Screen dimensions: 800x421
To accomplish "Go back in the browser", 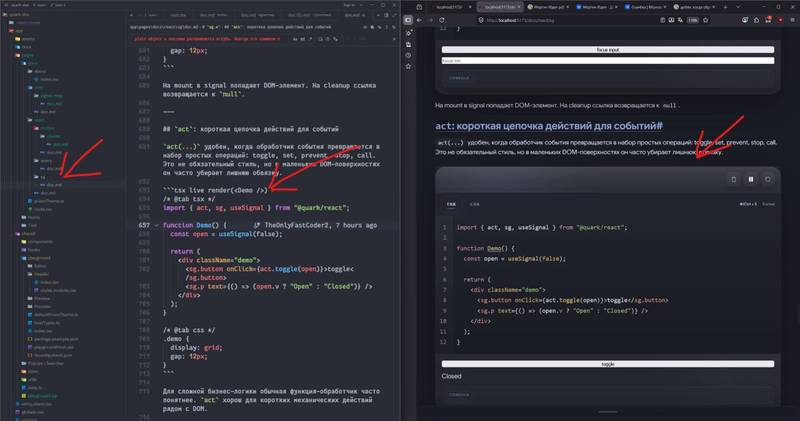I will tap(419, 20).
